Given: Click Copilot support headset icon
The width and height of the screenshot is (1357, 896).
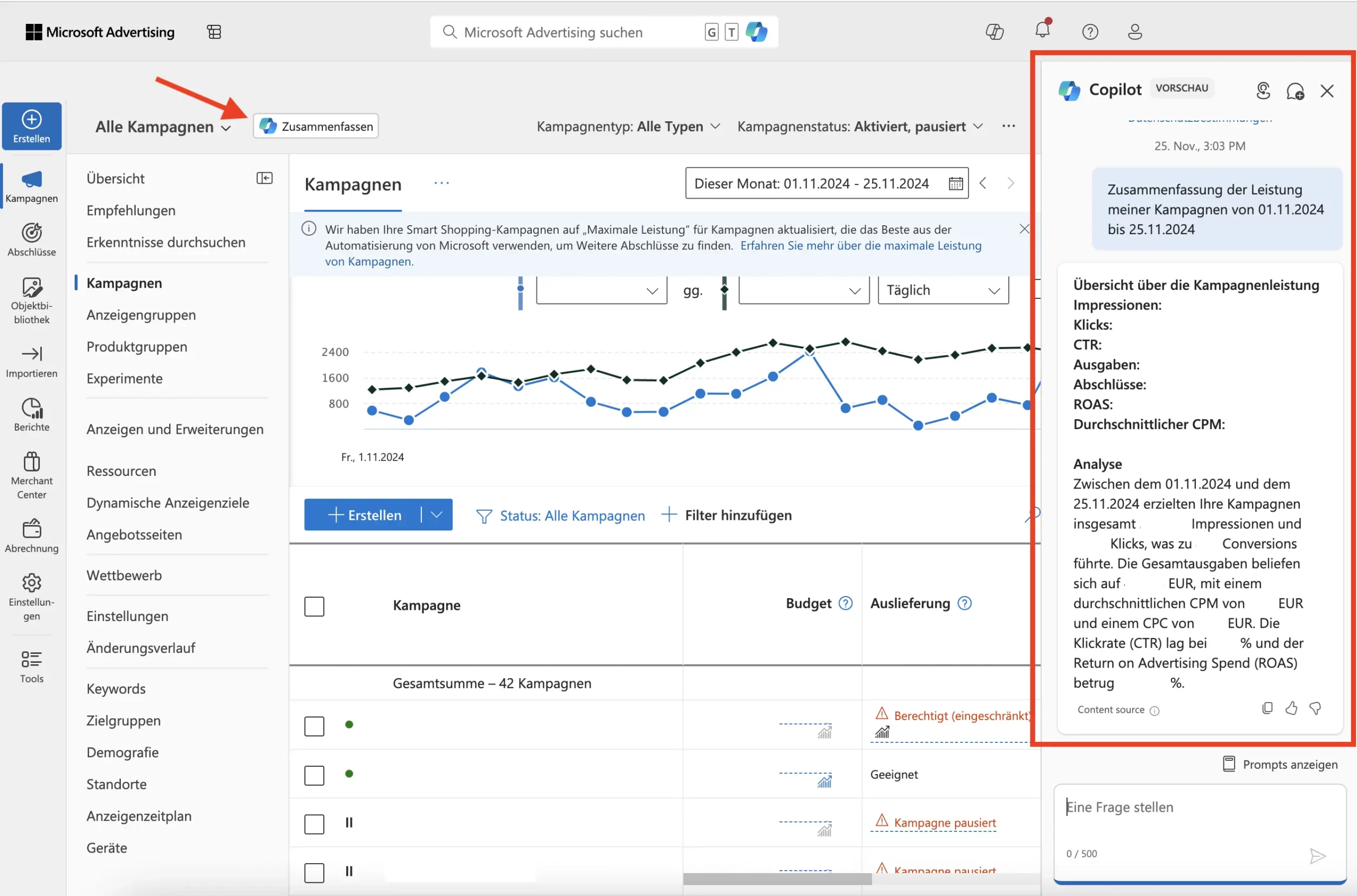Looking at the screenshot, I should [1263, 91].
